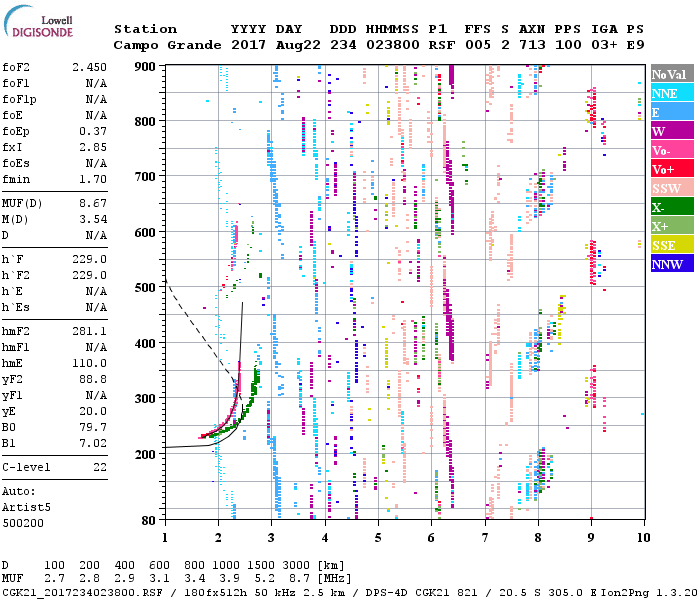Select the NoVal legend swatch
This screenshot has width=700, height=600.
668,74
